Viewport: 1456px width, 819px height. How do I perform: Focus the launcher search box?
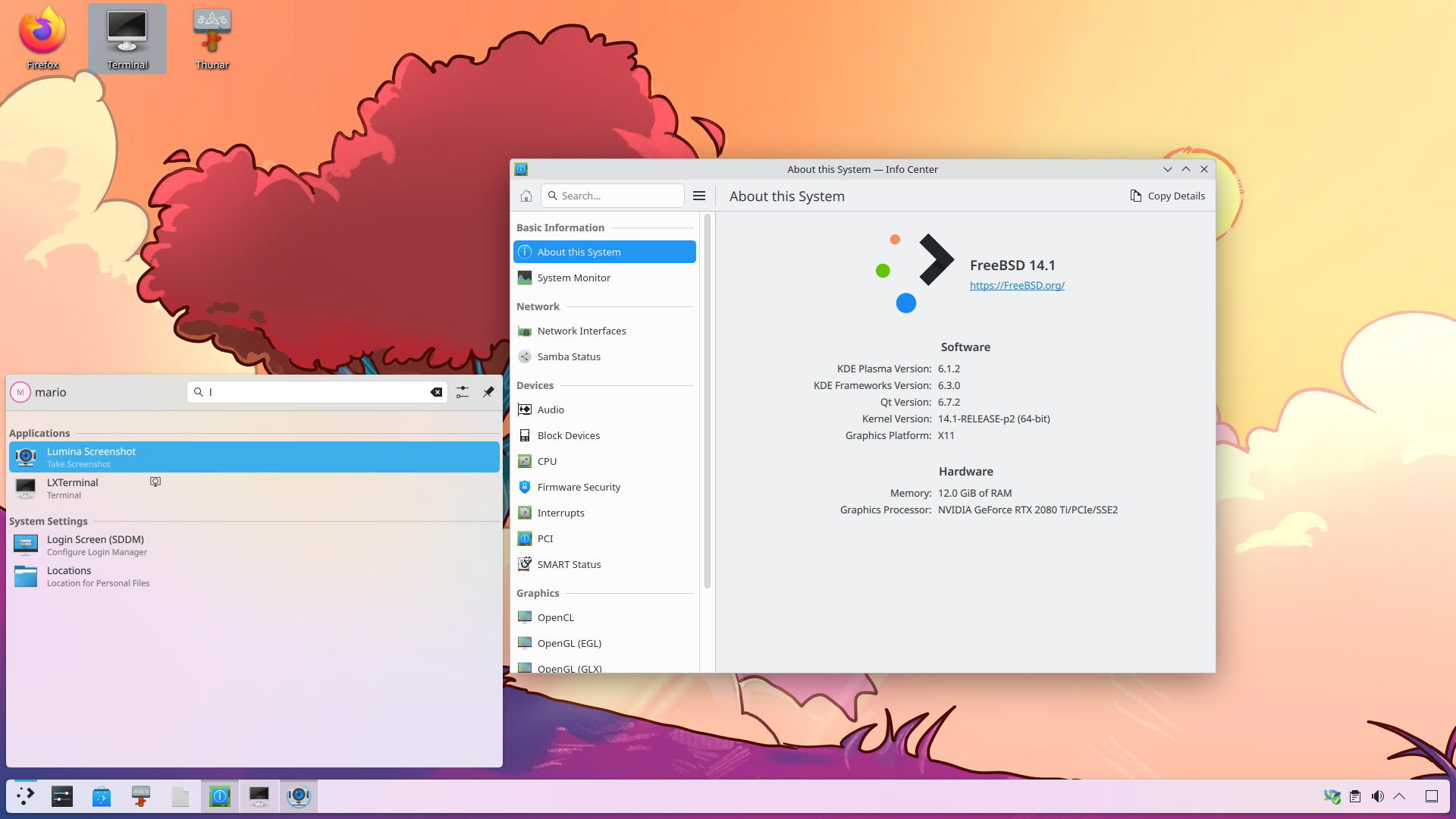point(317,392)
